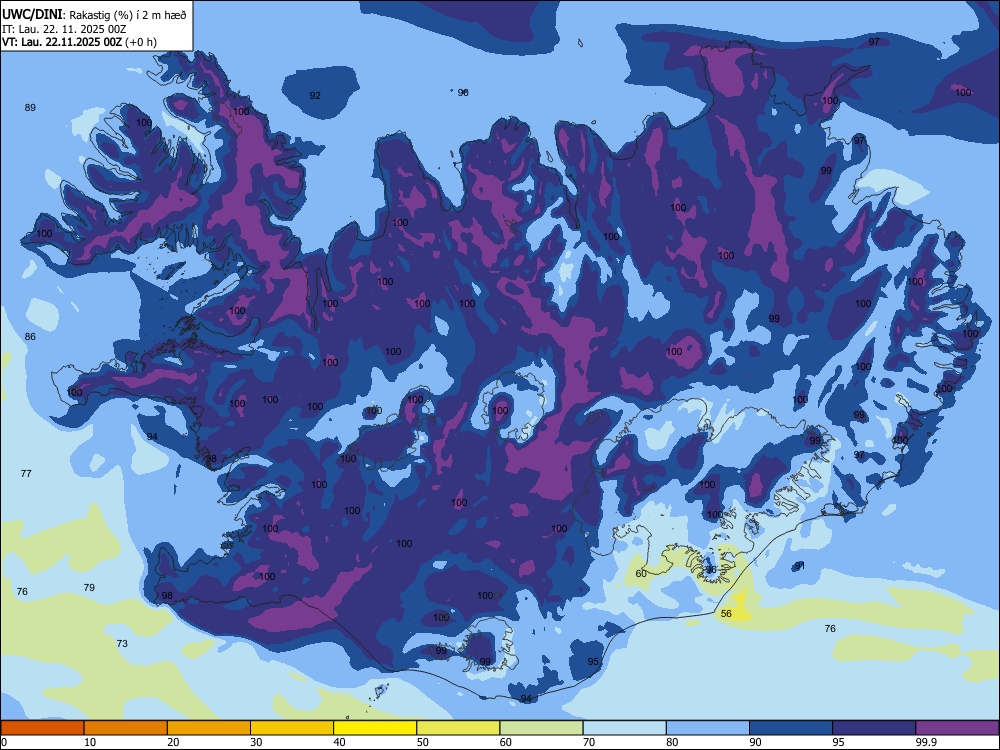The height and width of the screenshot is (750, 1000).
Task: Select the 30–40 golden legend swatch
Action: 292,728
